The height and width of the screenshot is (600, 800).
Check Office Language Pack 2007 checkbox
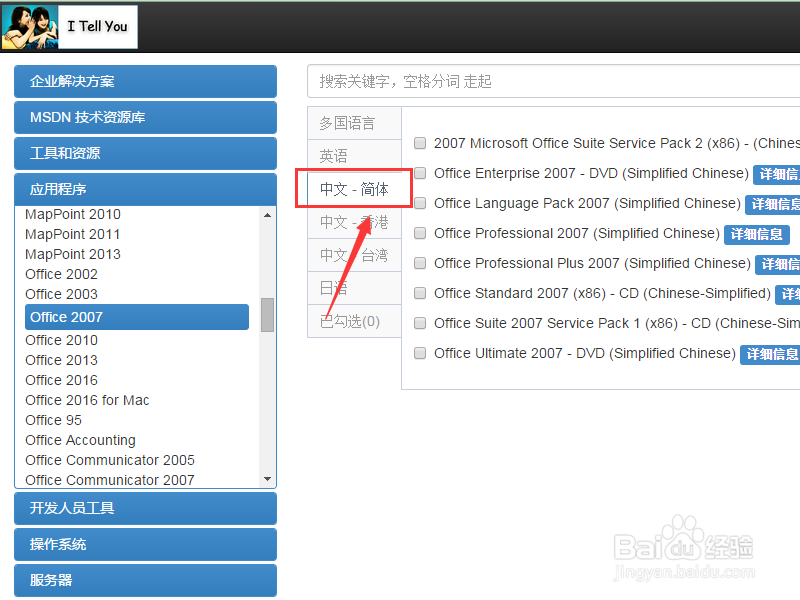click(420, 203)
